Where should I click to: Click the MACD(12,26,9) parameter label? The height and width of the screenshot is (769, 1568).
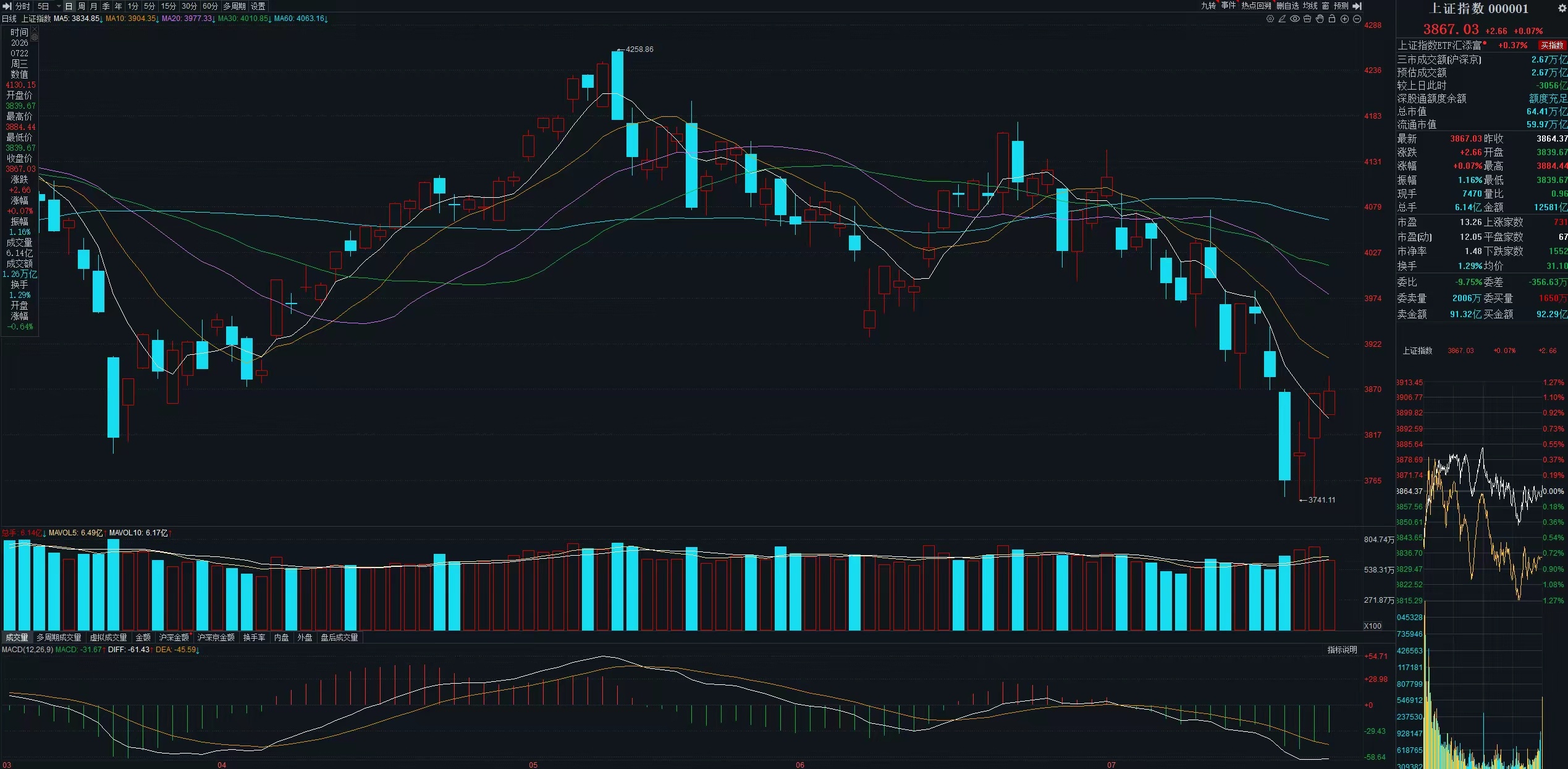[x=27, y=650]
